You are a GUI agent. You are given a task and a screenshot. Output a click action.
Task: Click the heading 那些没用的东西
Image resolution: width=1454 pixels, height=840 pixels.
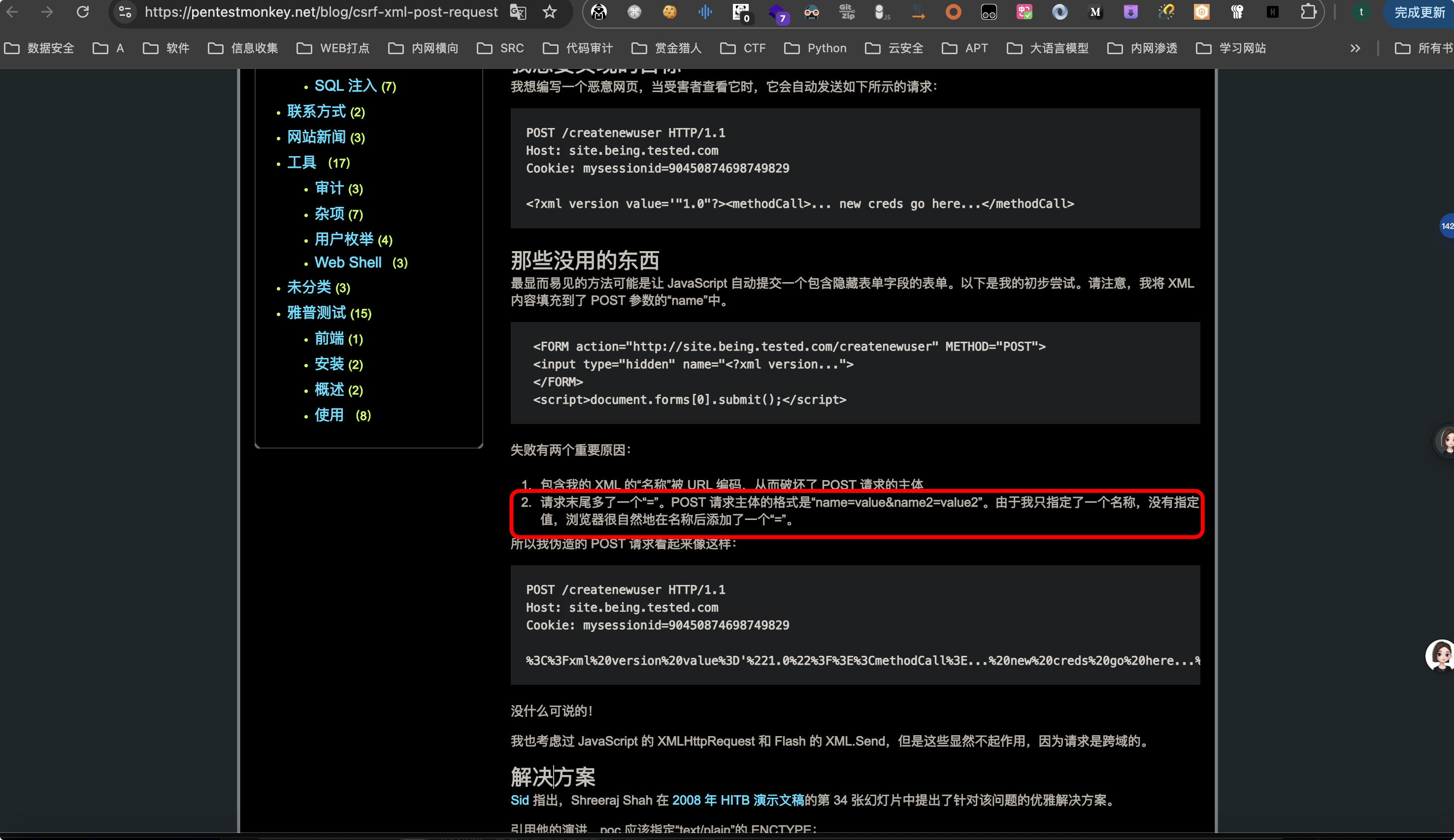[585, 261]
